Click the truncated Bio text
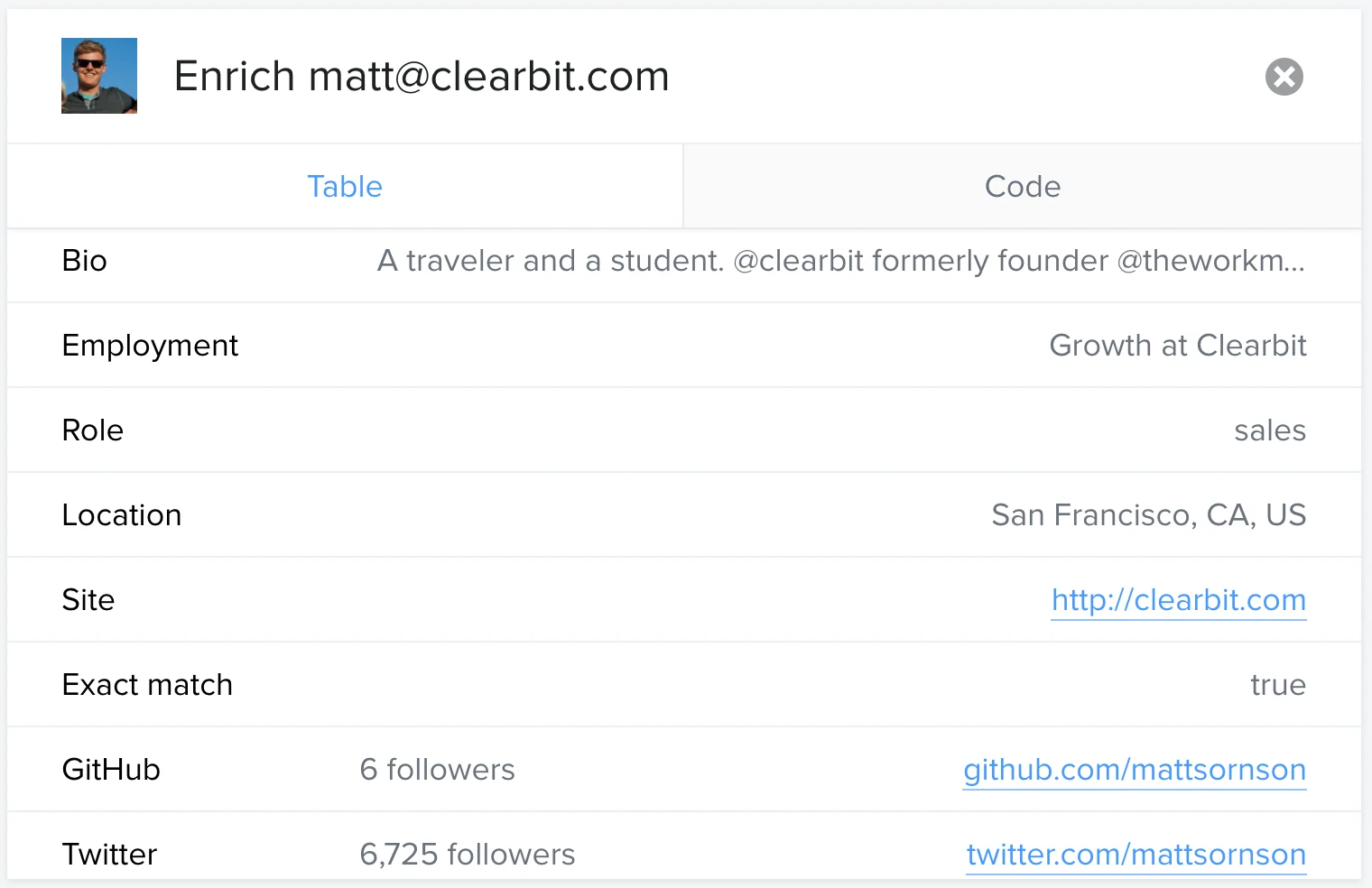Viewport: 1372px width, 888px height. click(840, 261)
